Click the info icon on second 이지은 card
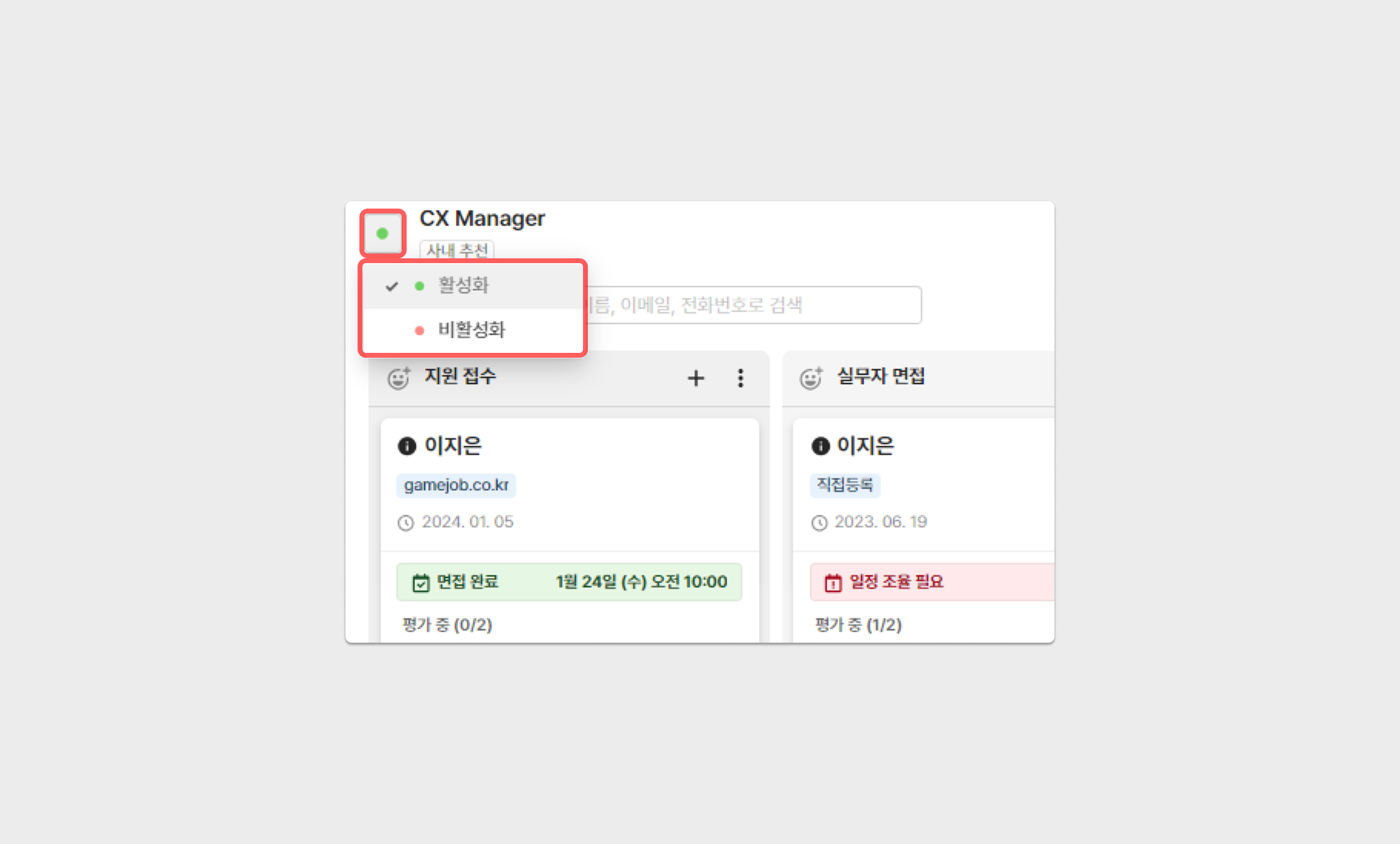Viewport: 1400px width, 844px height. pos(820,446)
